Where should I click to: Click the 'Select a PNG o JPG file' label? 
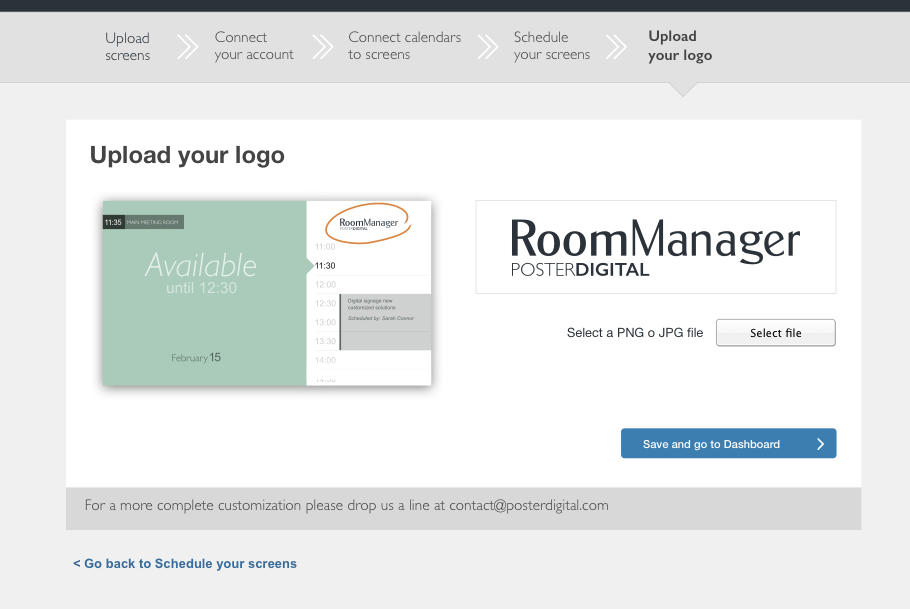point(635,333)
